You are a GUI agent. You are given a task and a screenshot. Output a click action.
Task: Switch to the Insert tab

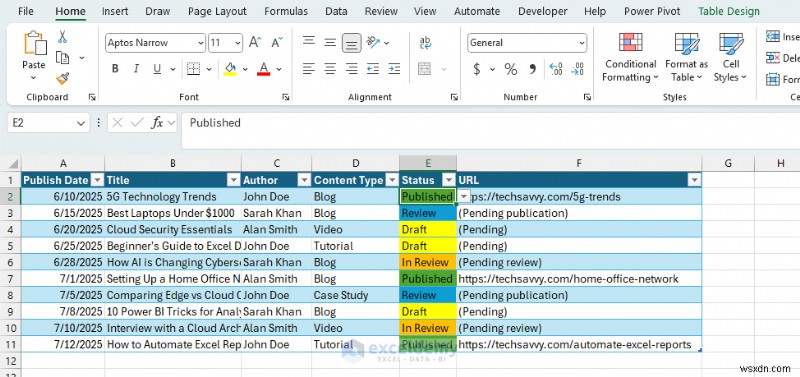(115, 11)
